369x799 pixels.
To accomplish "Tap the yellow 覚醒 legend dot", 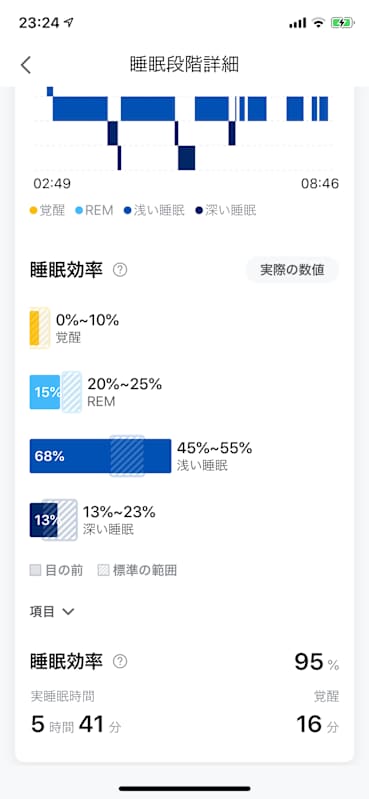I will coord(34,211).
